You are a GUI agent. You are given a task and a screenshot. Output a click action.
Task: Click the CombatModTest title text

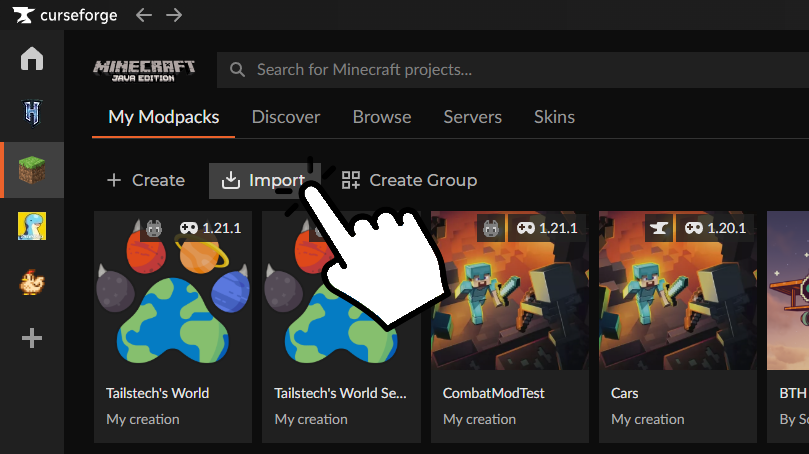click(493, 393)
